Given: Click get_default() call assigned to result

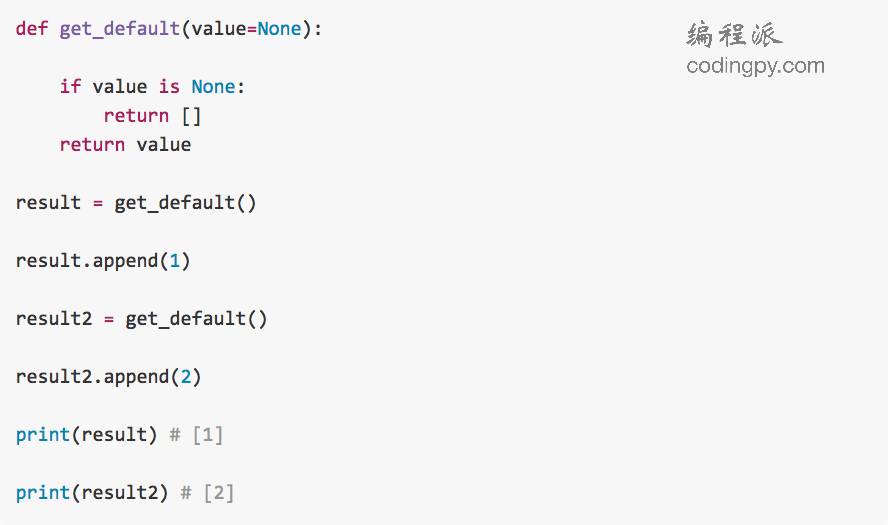Looking at the screenshot, I should tap(186, 203).
